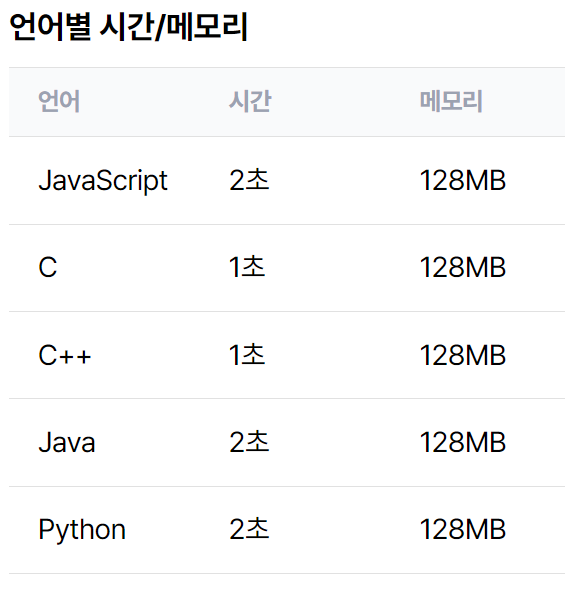Click the 언어 column header

click(59, 101)
